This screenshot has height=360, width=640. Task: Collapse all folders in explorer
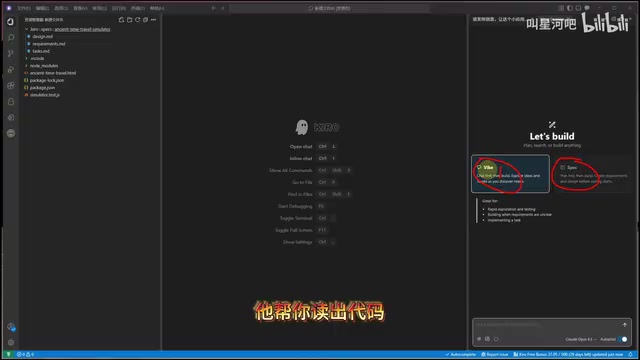[x=145, y=20]
